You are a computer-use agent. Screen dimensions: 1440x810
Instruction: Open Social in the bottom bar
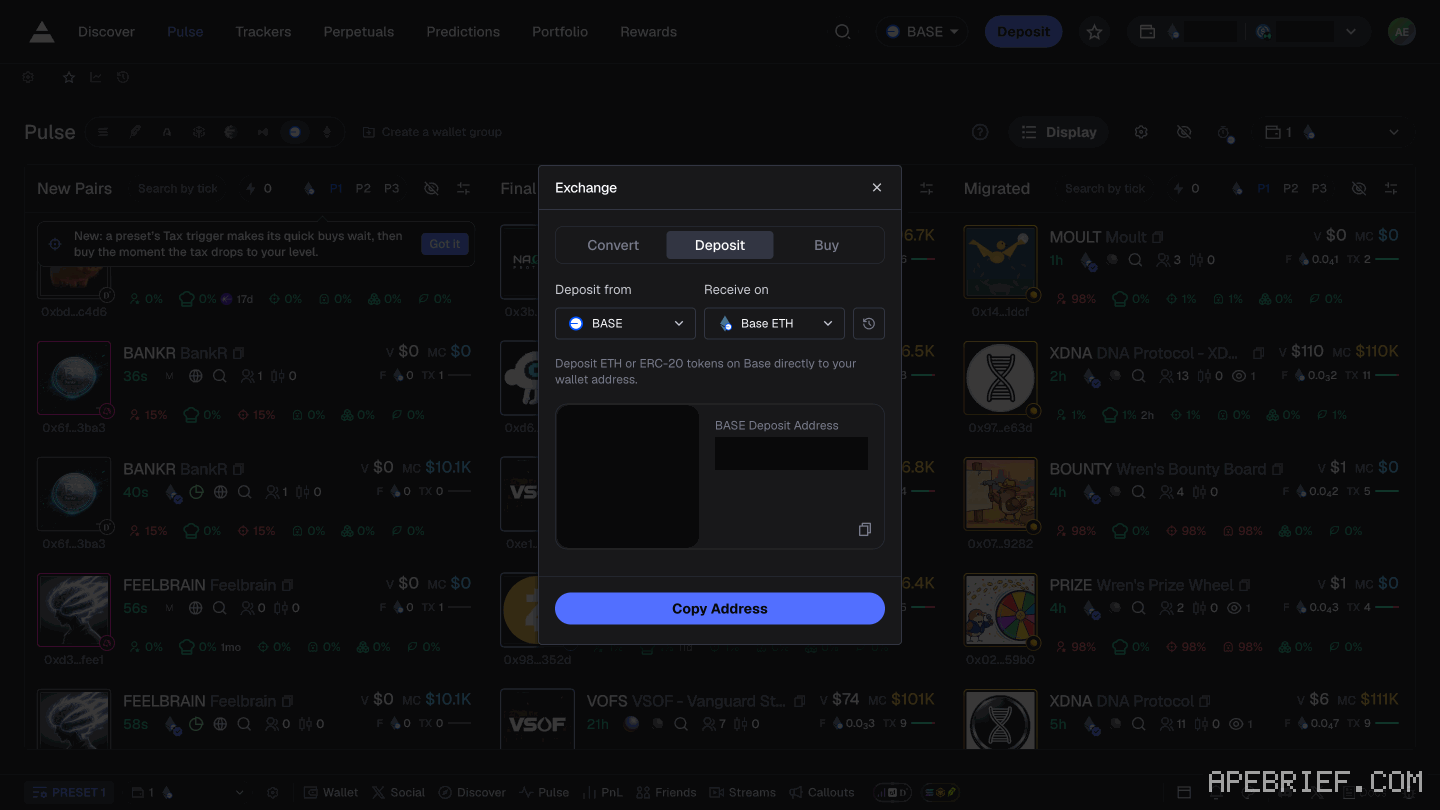click(398, 792)
